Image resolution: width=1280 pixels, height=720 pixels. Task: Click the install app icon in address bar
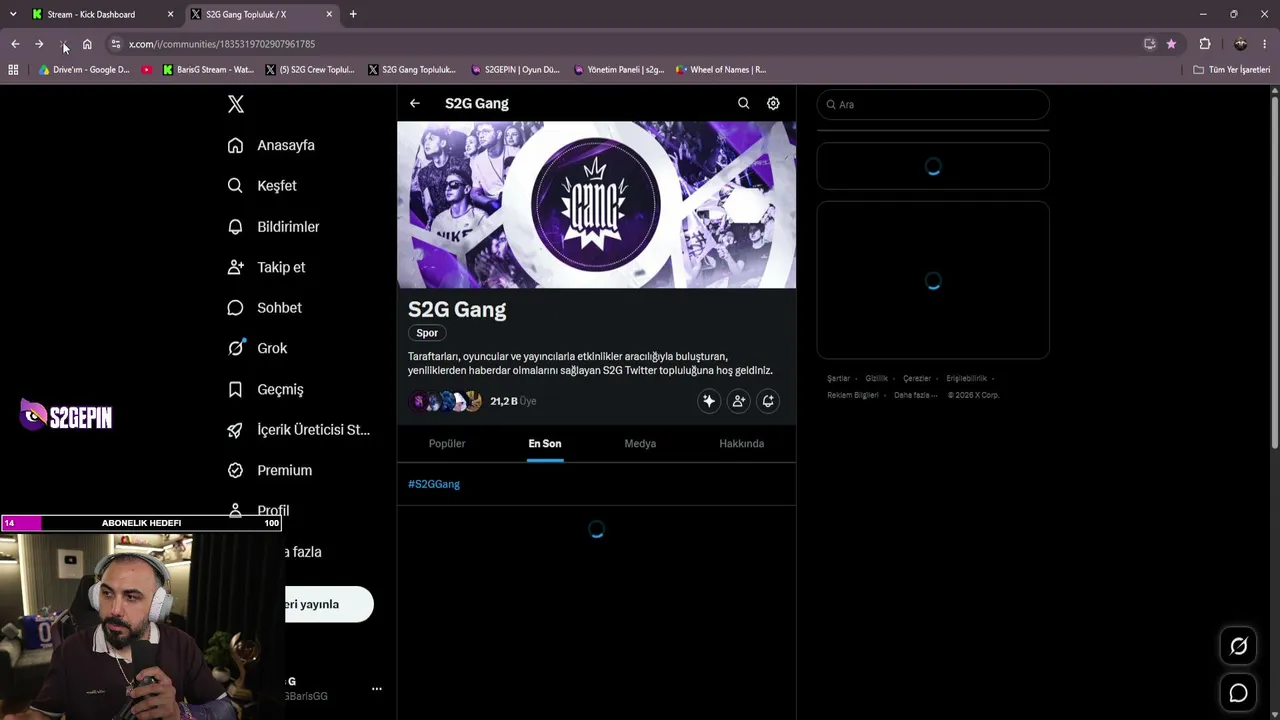click(1150, 44)
